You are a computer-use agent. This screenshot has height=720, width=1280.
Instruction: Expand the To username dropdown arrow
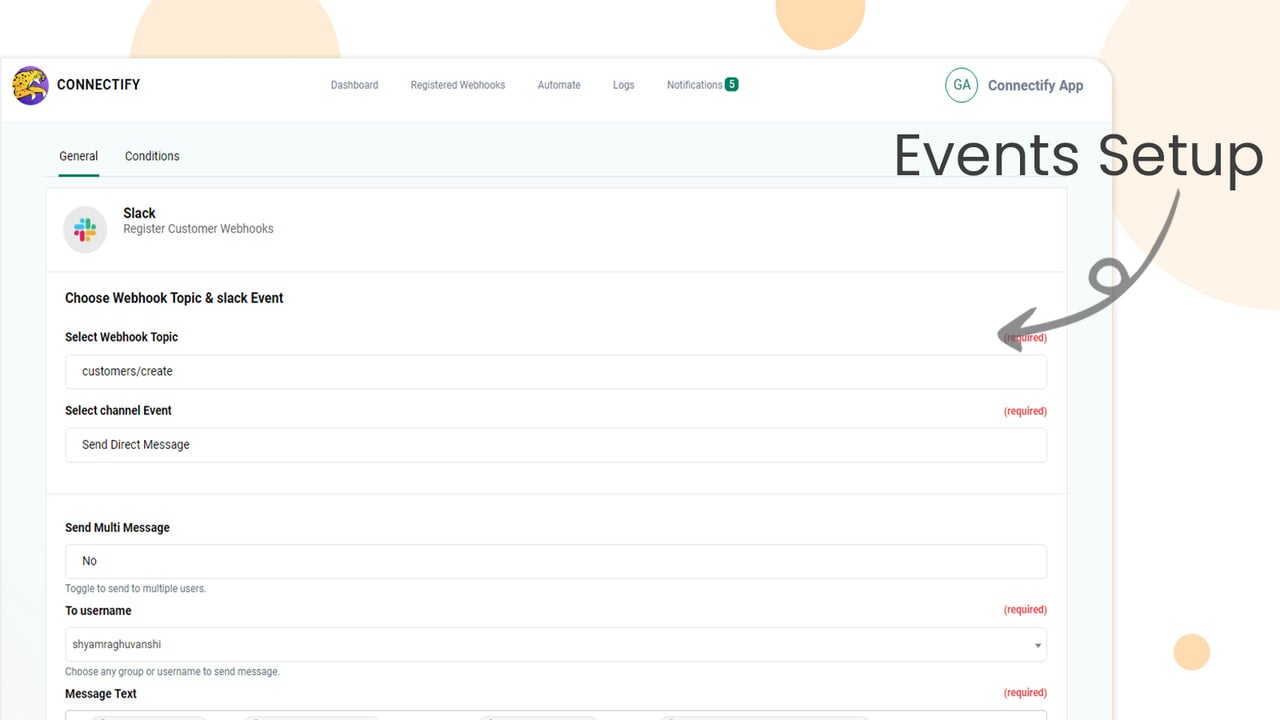tap(1037, 646)
